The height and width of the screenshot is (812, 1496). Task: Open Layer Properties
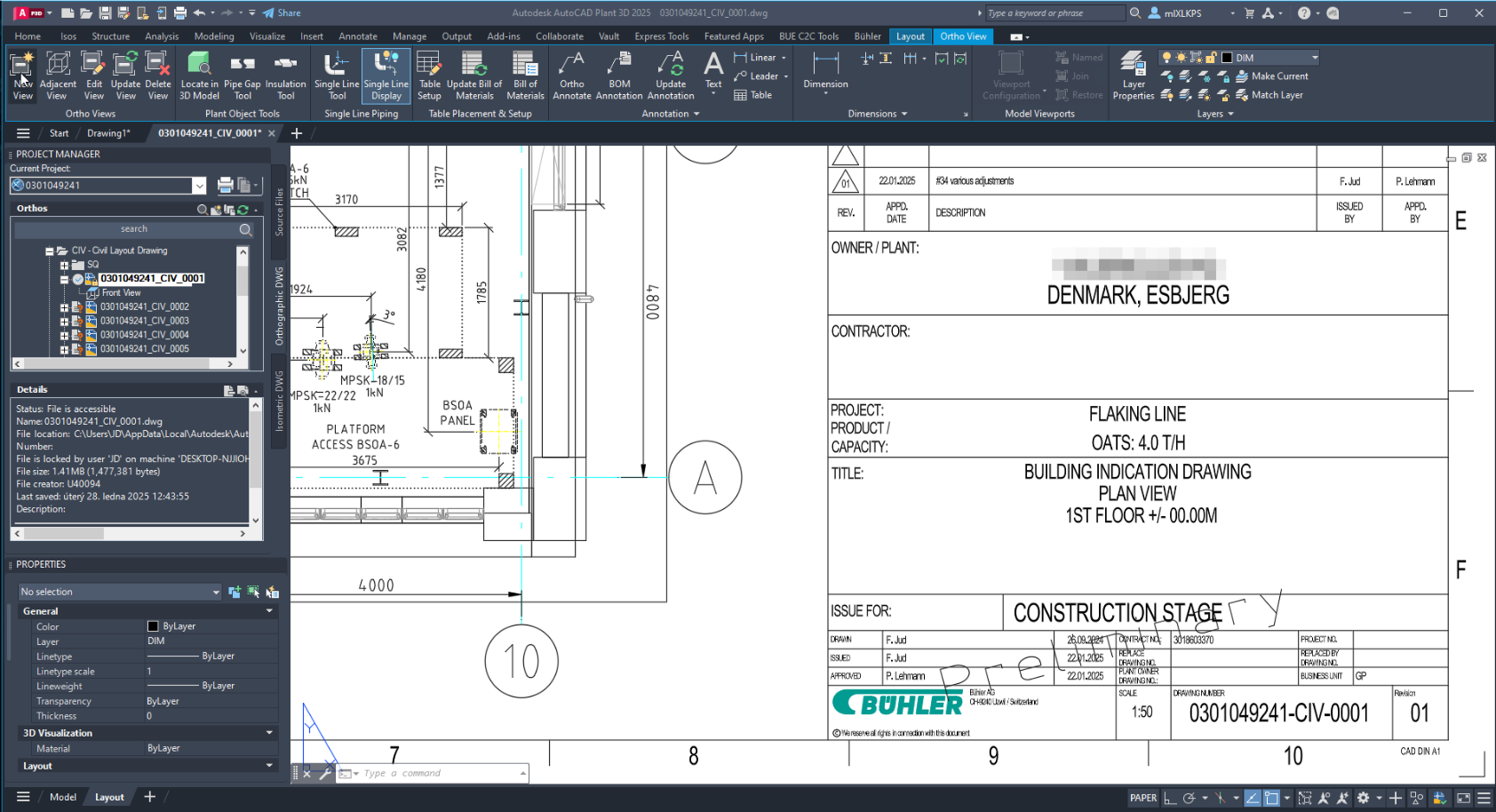tap(1134, 76)
